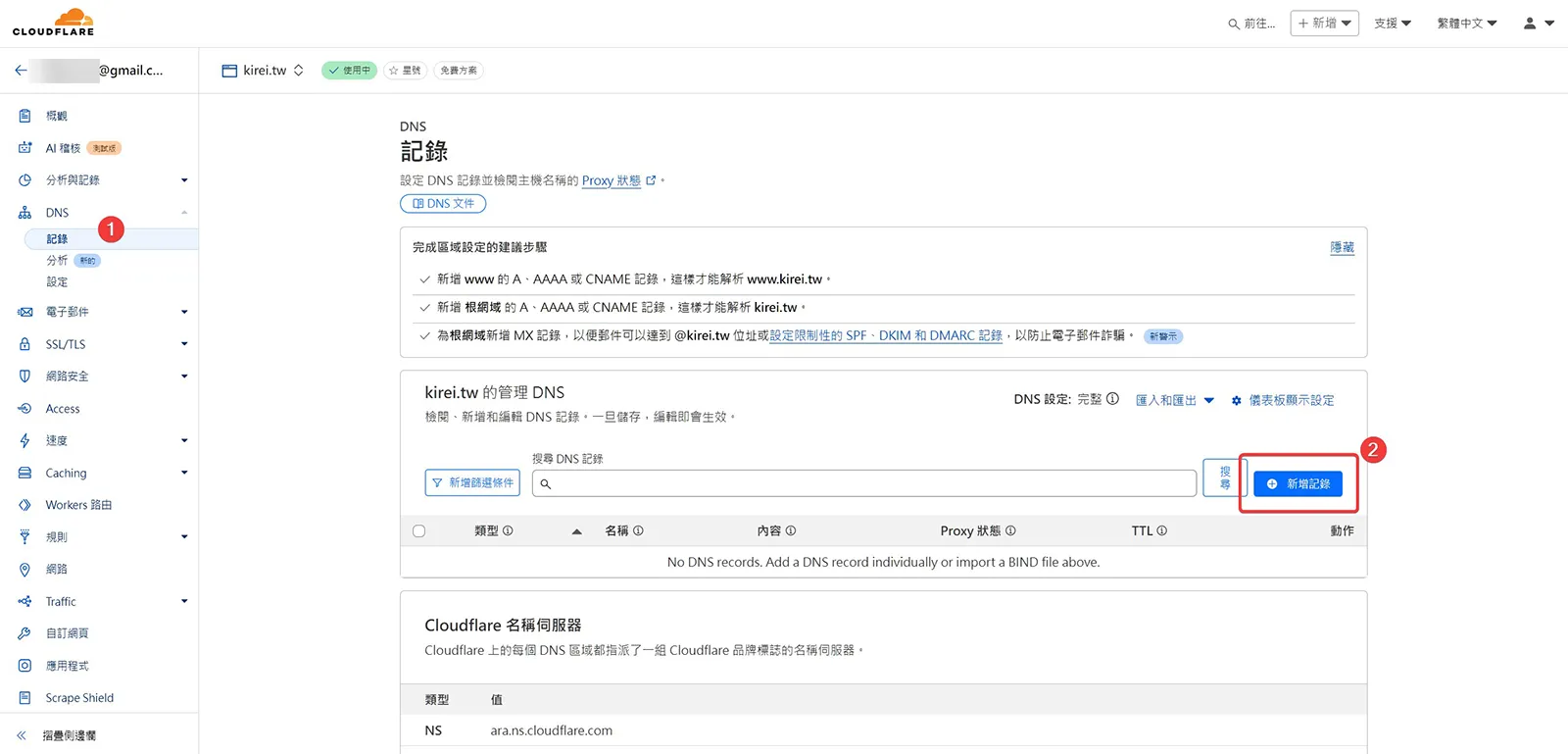Click the Cloudflare logo
The width and height of the screenshot is (1568, 754).
click(x=54, y=23)
